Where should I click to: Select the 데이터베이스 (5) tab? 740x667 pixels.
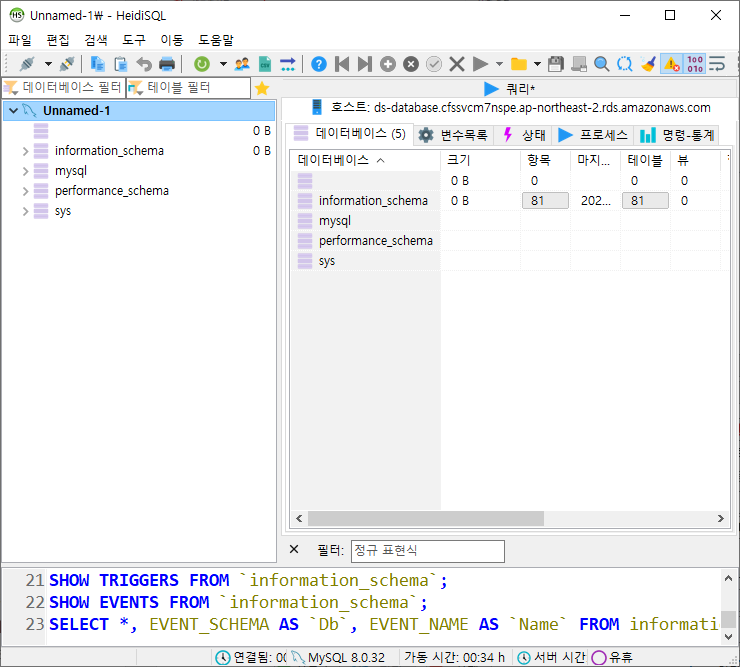point(350,134)
